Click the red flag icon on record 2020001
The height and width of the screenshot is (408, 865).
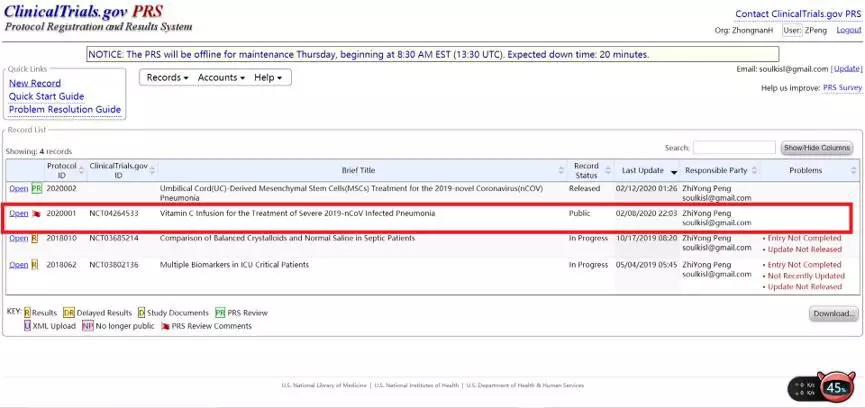click(x=36, y=214)
